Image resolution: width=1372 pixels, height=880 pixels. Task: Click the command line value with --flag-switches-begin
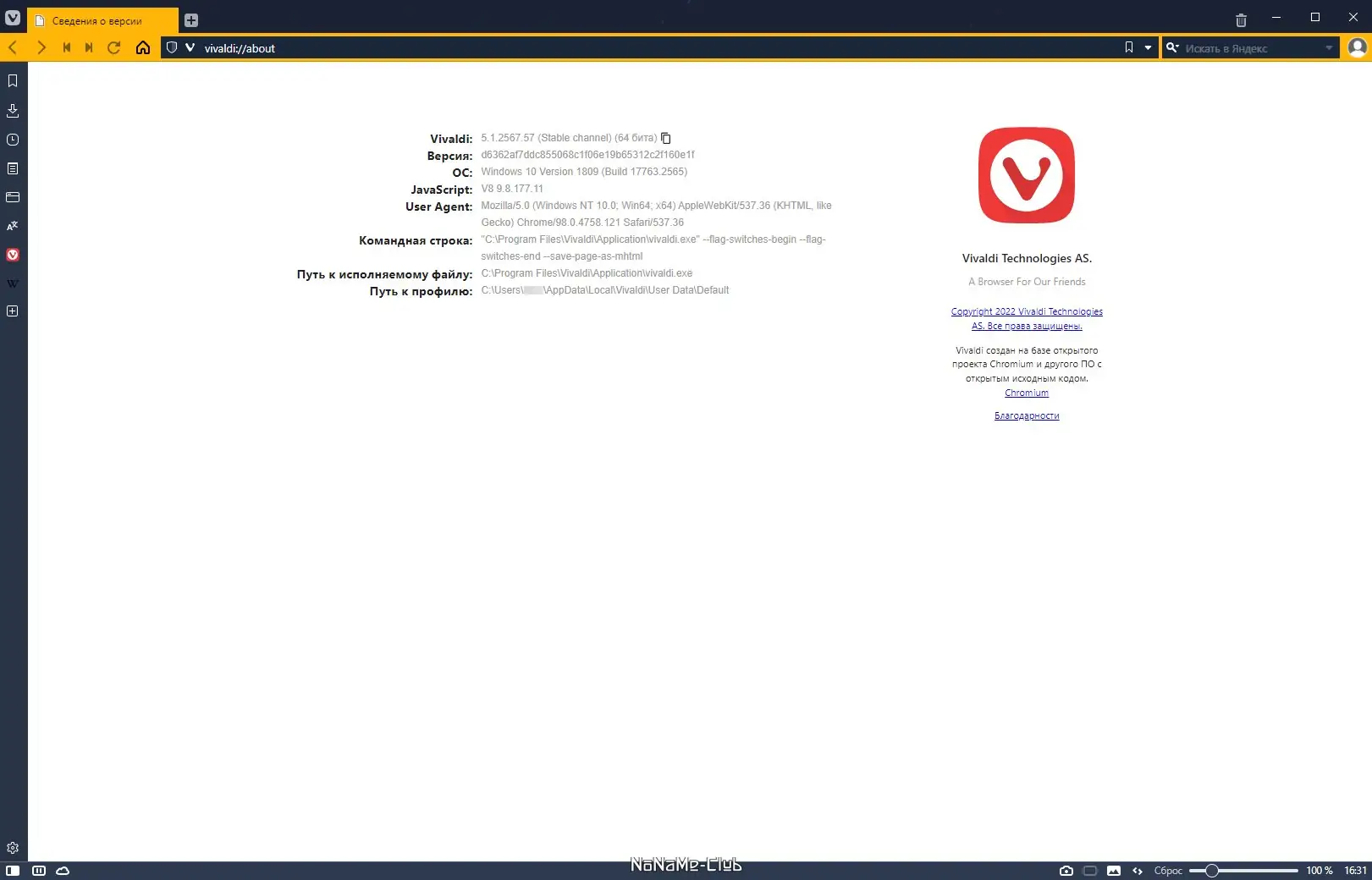coord(653,248)
